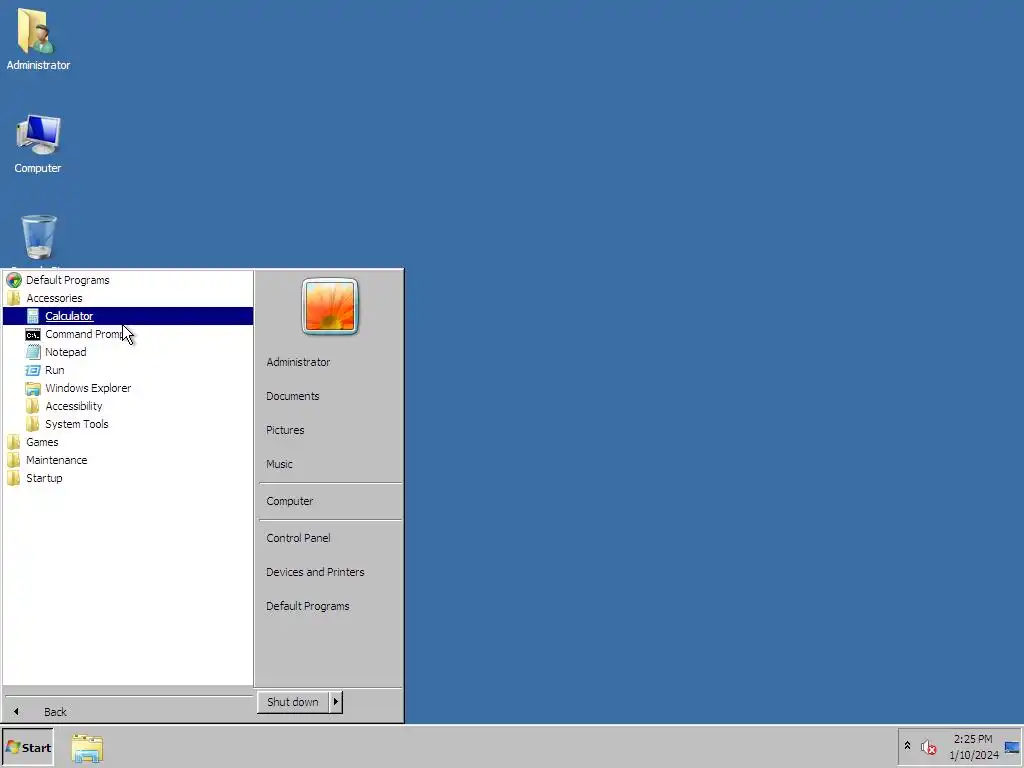Click the Games folder icon
1024x768 pixels.
(x=14, y=442)
